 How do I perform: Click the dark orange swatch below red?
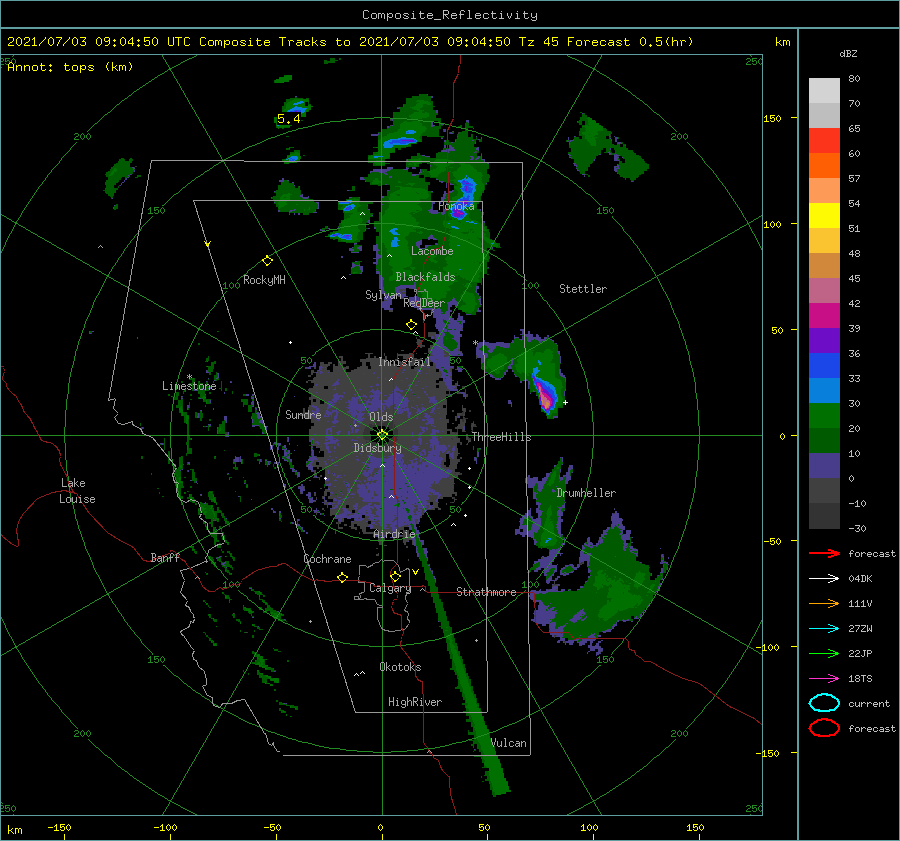point(824,165)
